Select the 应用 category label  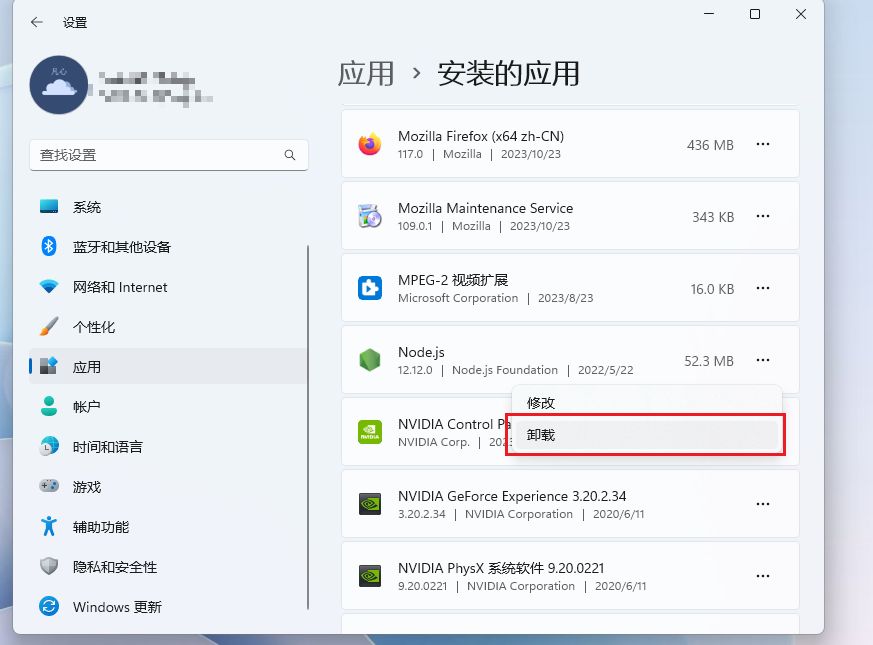[x=87, y=367]
